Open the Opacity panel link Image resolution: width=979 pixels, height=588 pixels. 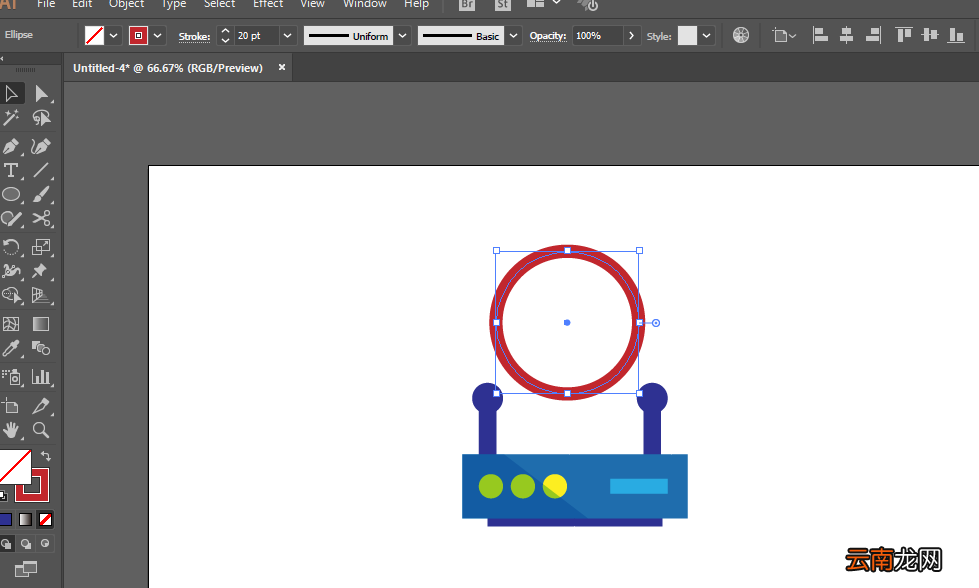point(548,36)
